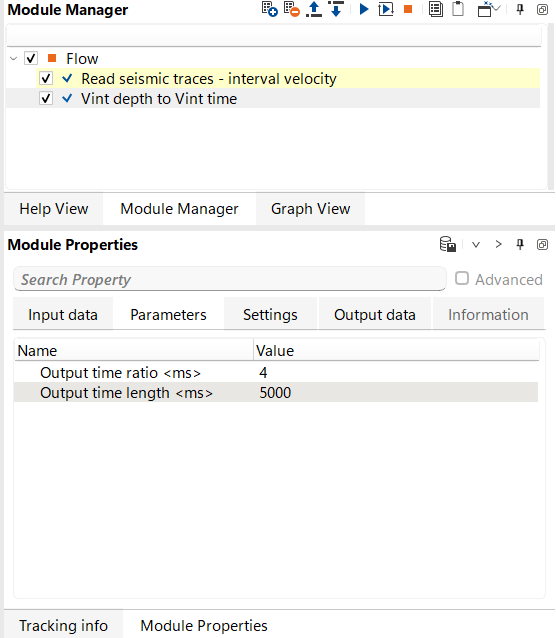Image resolution: width=556 pixels, height=638 pixels.
Task: Click the down chevron in Module Properties
Action: click(x=476, y=245)
